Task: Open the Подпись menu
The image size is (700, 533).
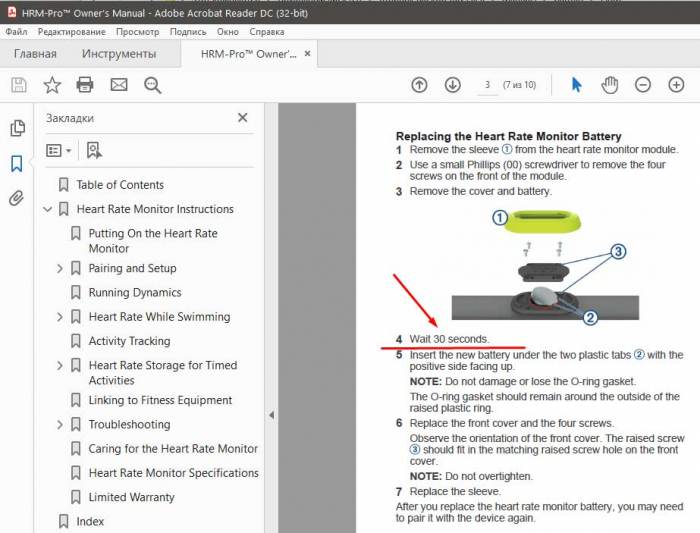Action: click(188, 32)
